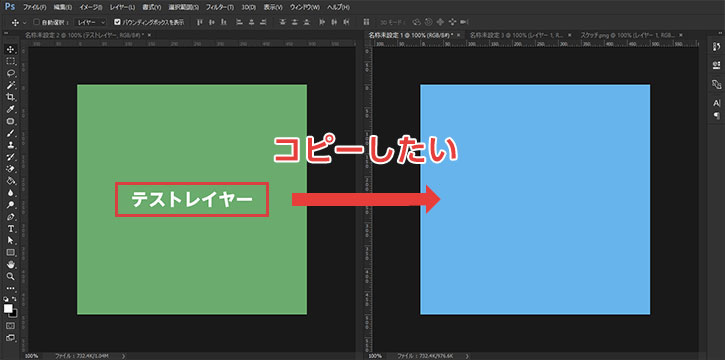Viewport: 725px width, 360px height.
Task: Click the white foreground color swatch
Action: tap(8, 308)
